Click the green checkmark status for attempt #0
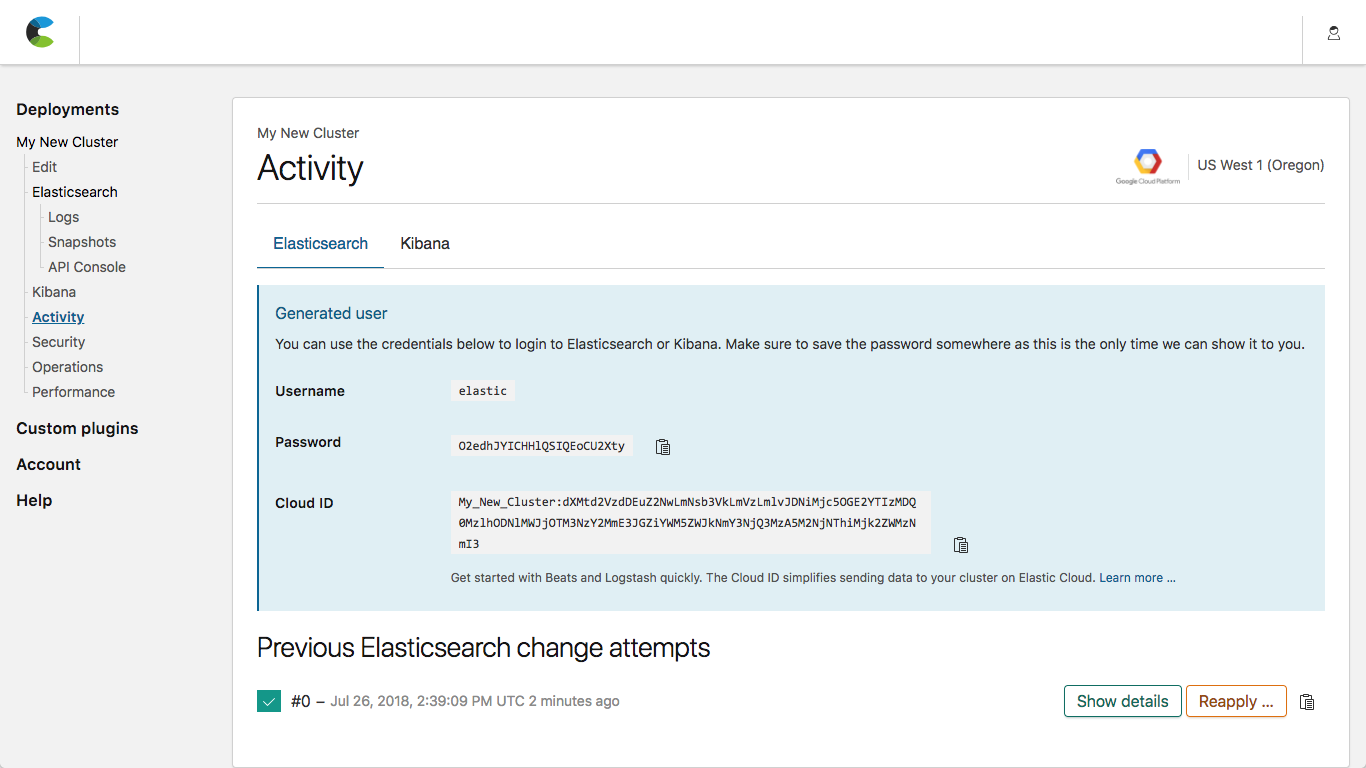Screen dimensions: 1366x768 pyautogui.click(x=269, y=701)
